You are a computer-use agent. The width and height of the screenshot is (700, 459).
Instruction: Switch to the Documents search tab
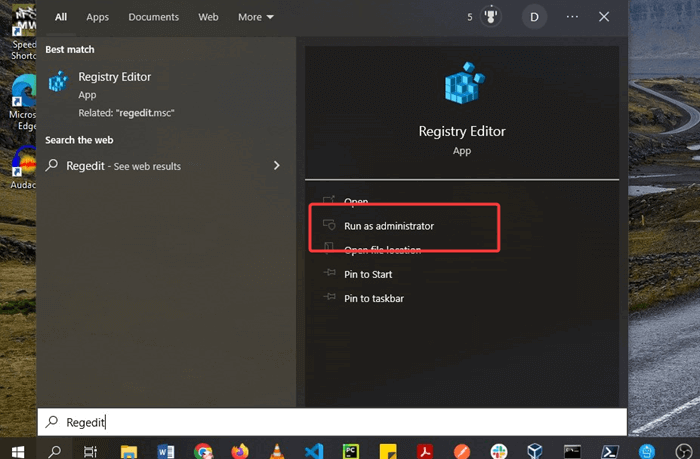coord(154,17)
